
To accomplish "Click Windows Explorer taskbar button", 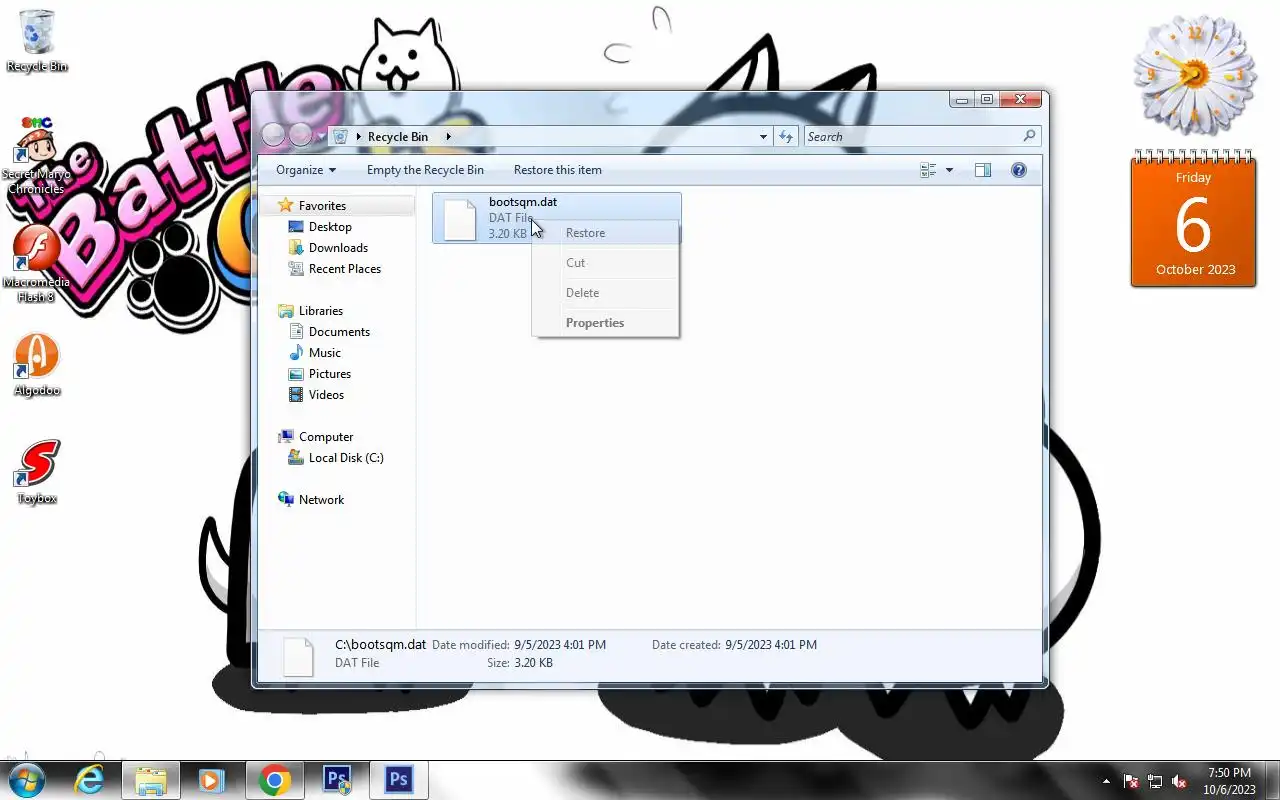I will (151, 780).
